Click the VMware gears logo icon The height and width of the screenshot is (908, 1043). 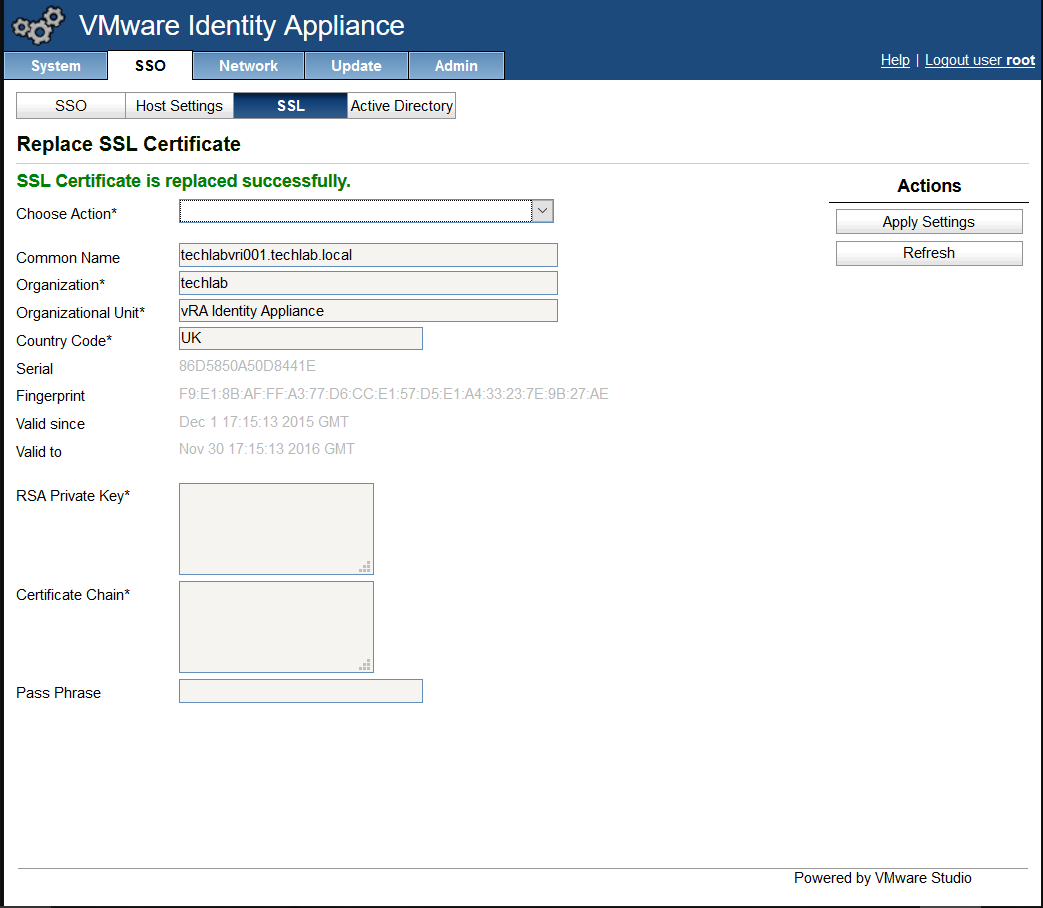pos(39,26)
